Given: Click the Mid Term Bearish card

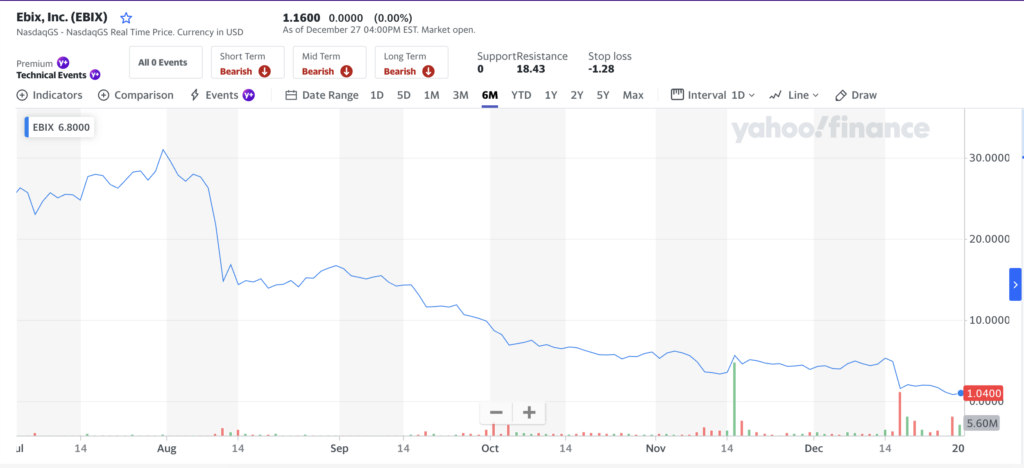Looking at the screenshot, I should pos(329,63).
